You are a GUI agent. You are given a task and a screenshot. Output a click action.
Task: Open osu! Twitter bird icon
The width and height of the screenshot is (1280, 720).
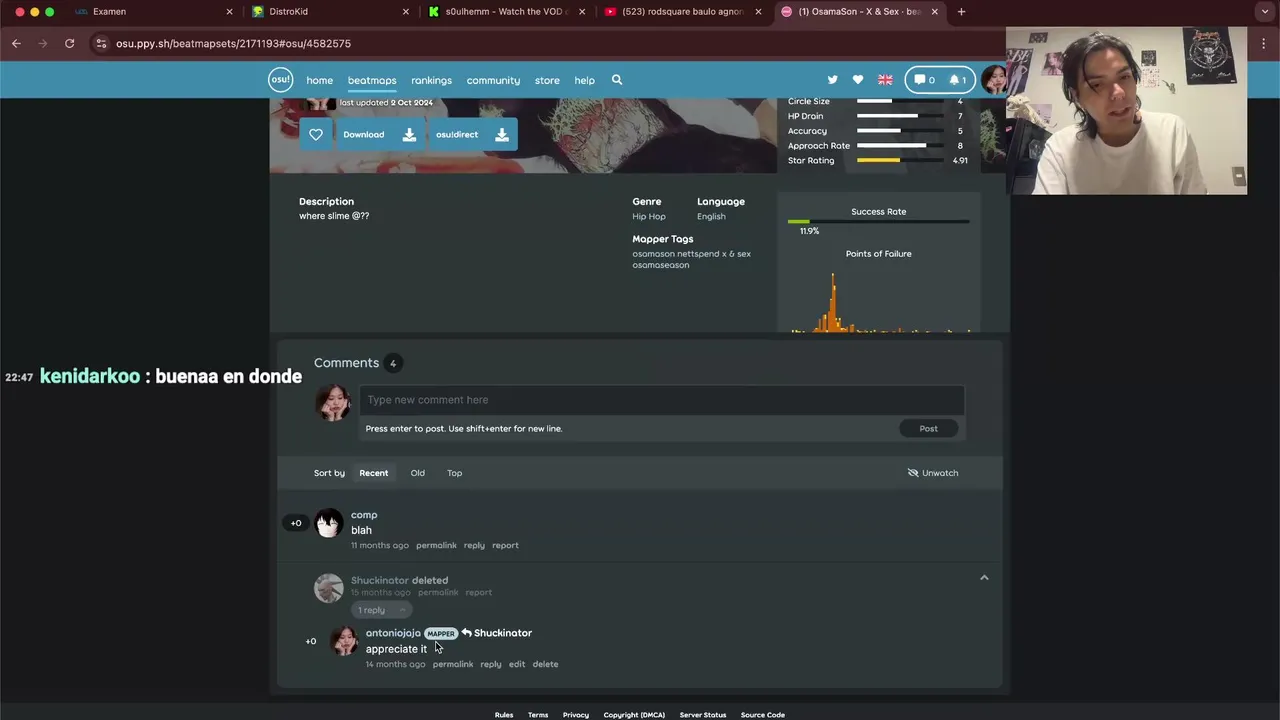pyautogui.click(x=832, y=80)
